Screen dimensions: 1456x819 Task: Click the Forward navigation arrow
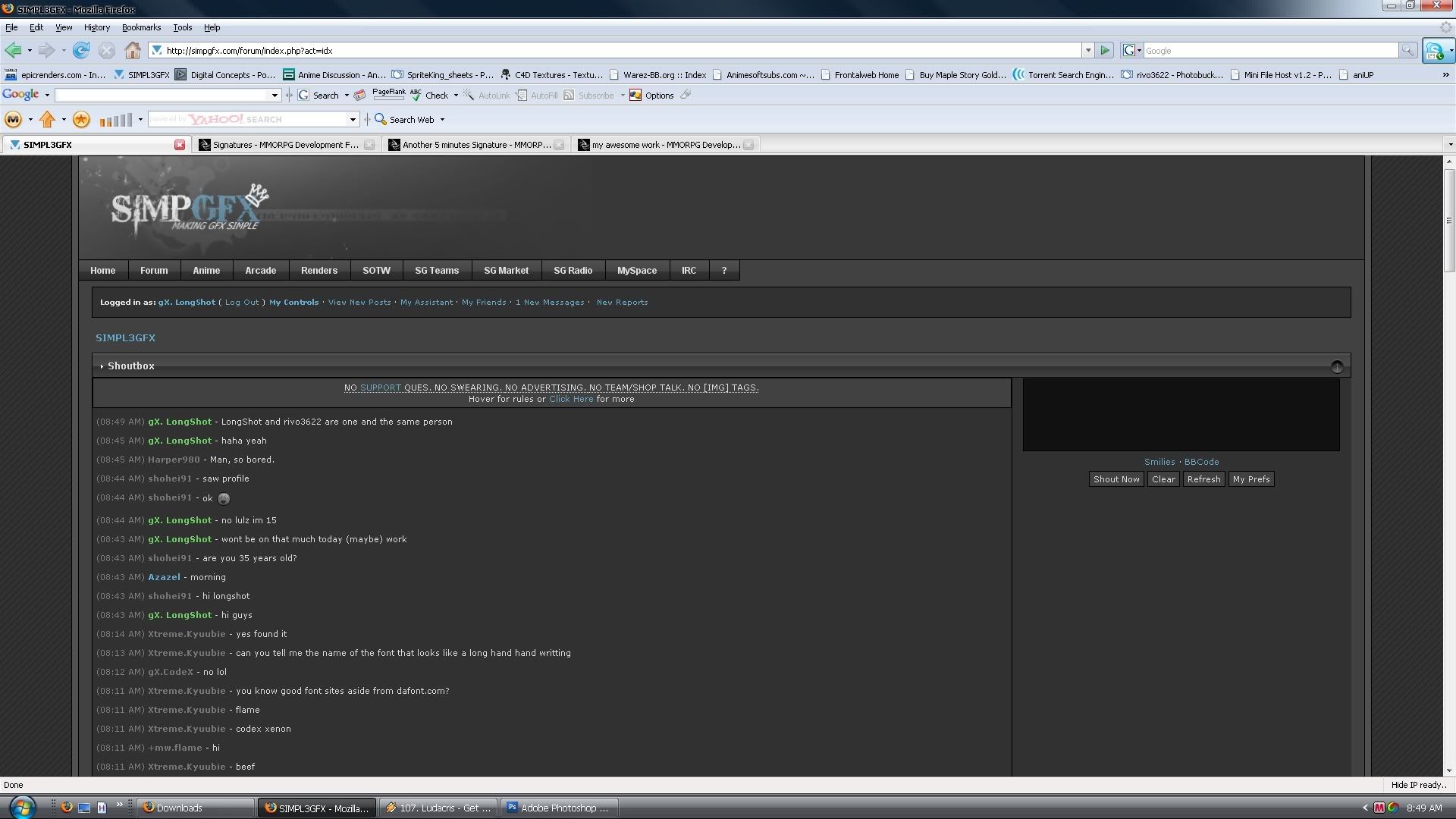coord(46,51)
